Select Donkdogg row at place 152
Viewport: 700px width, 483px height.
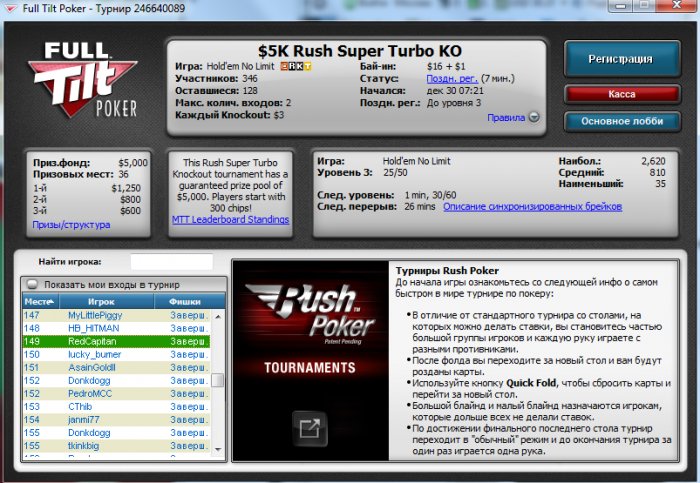click(x=116, y=380)
